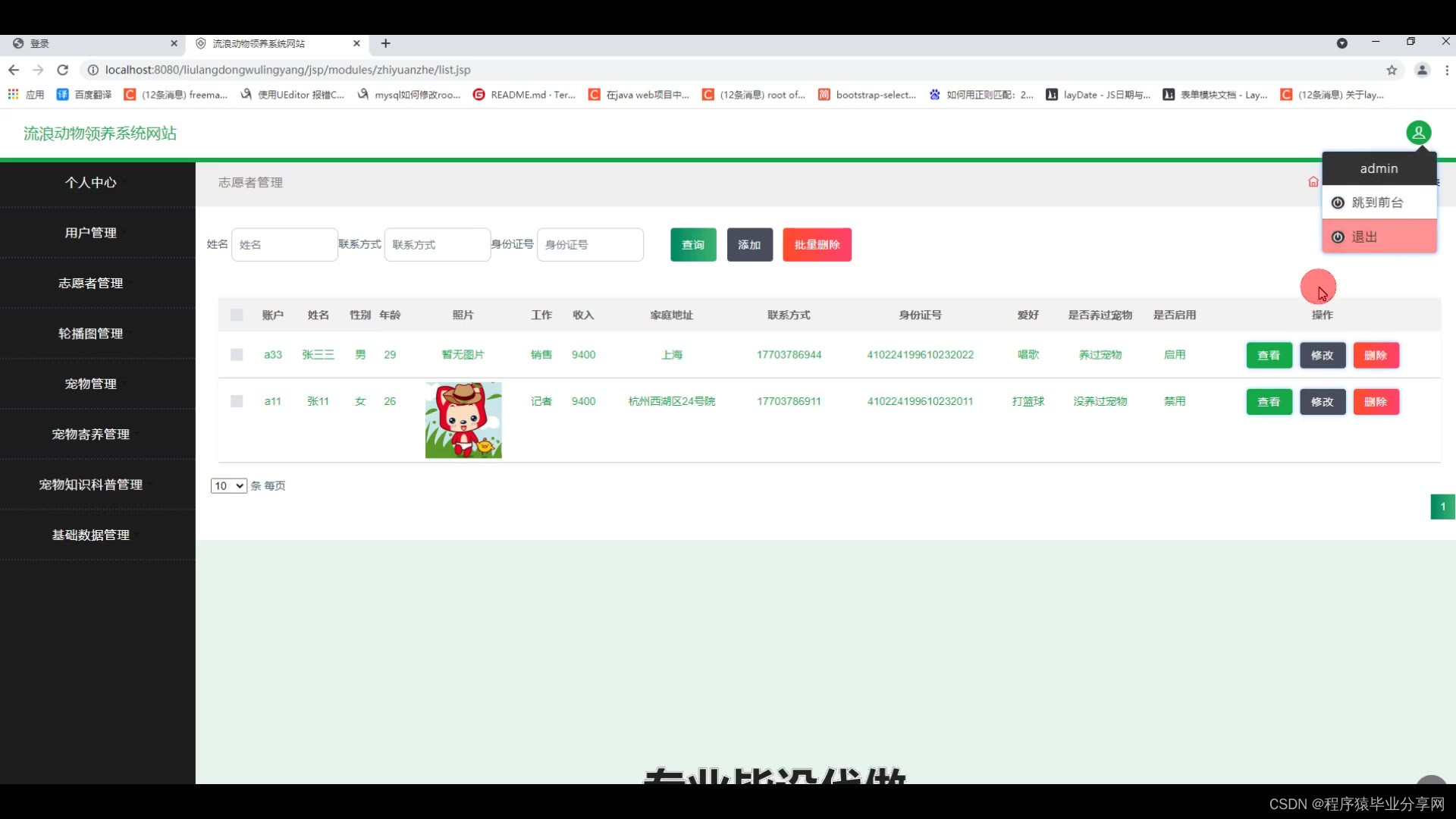Open Chrome profile icon in toolbar
Image resolution: width=1456 pixels, height=819 pixels.
1422,70
